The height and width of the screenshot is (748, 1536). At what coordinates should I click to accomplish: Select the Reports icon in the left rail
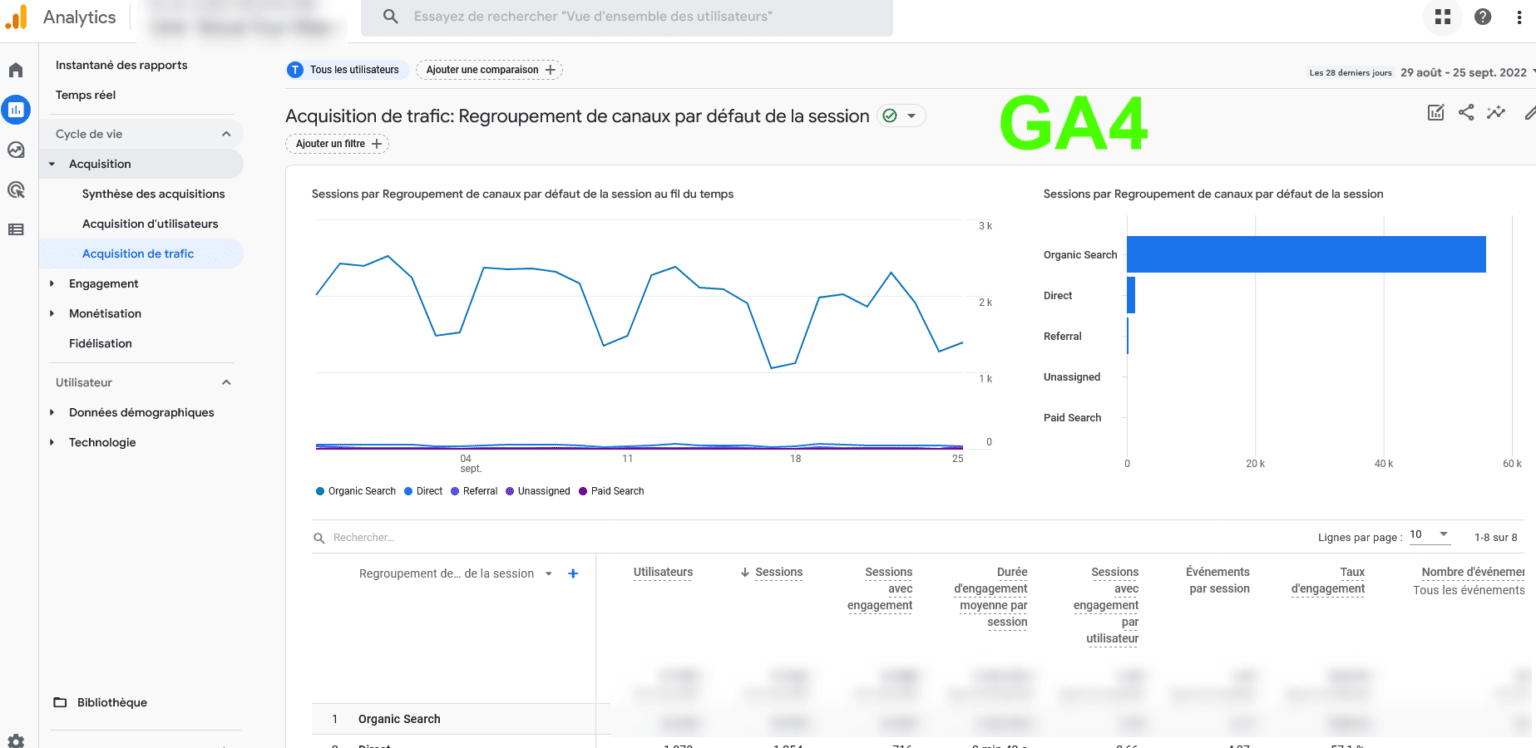coord(16,110)
